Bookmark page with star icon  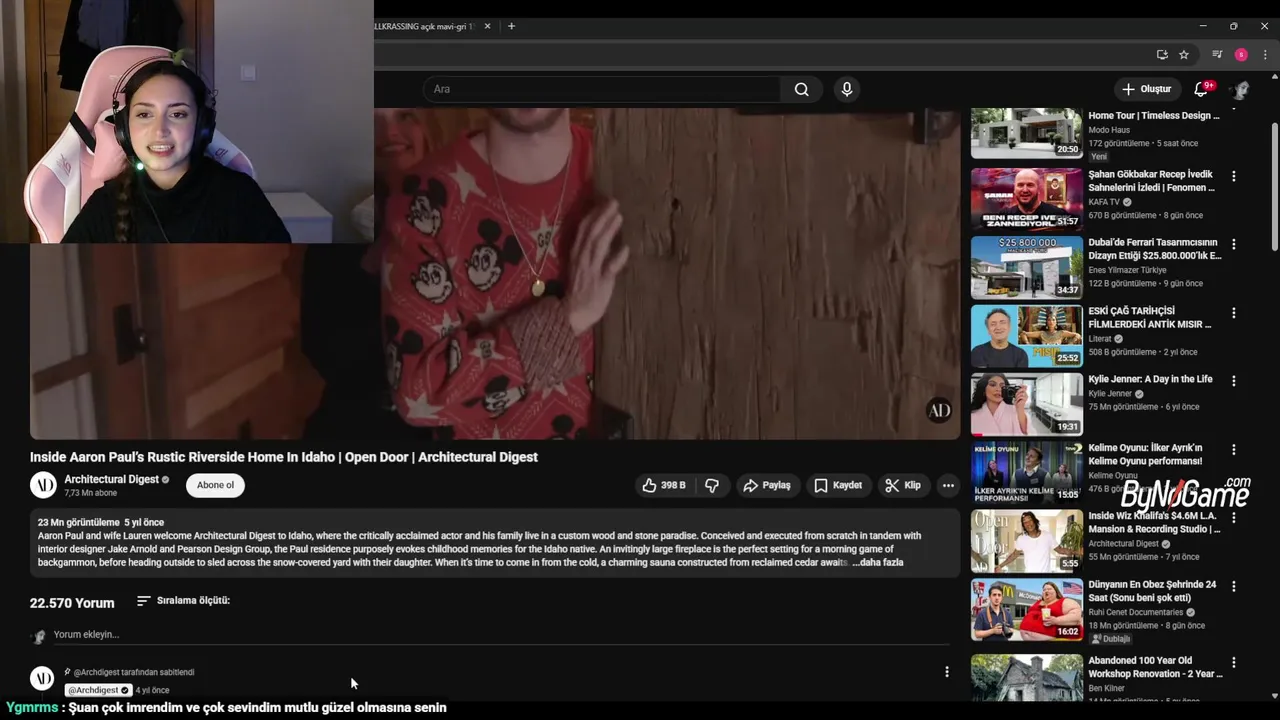pyautogui.click(x=1184, y=54)
